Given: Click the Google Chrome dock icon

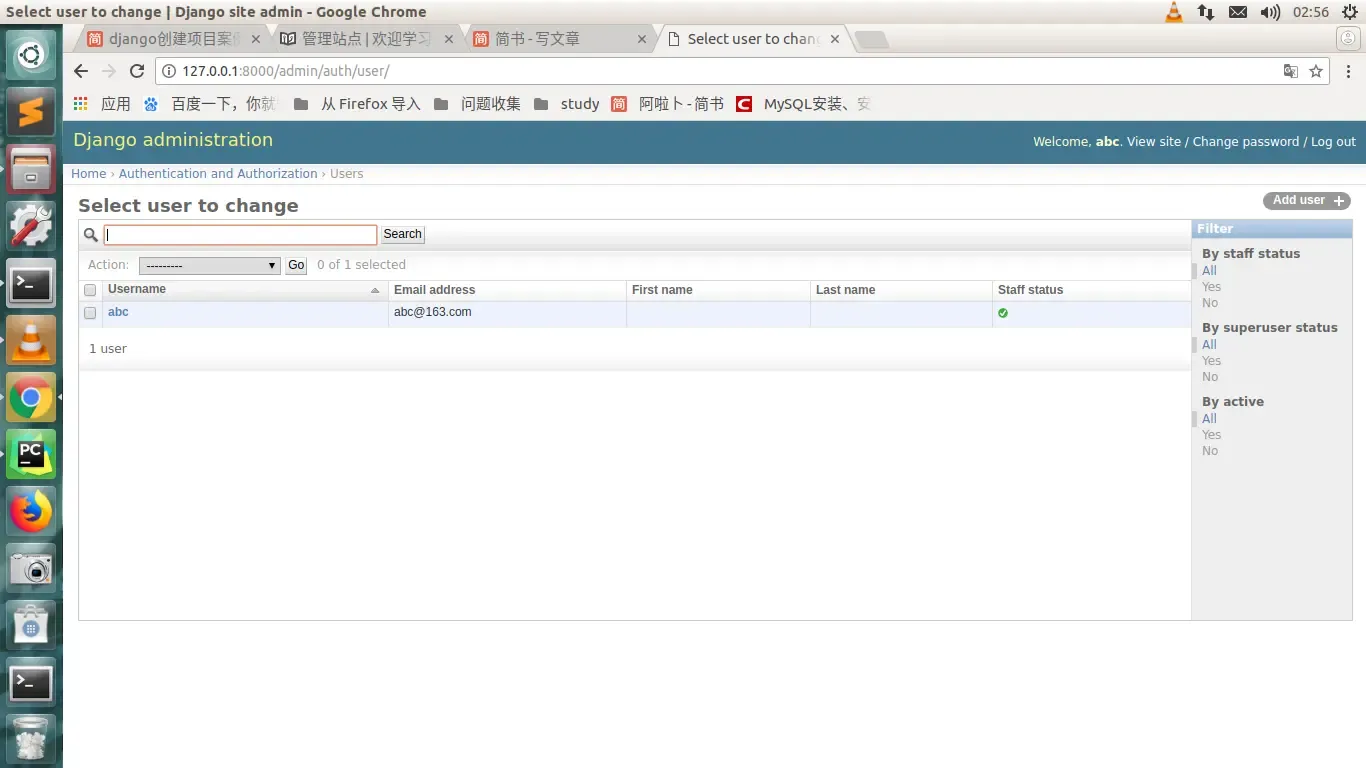Looking at the screenshot, I should tap(31, 399).
